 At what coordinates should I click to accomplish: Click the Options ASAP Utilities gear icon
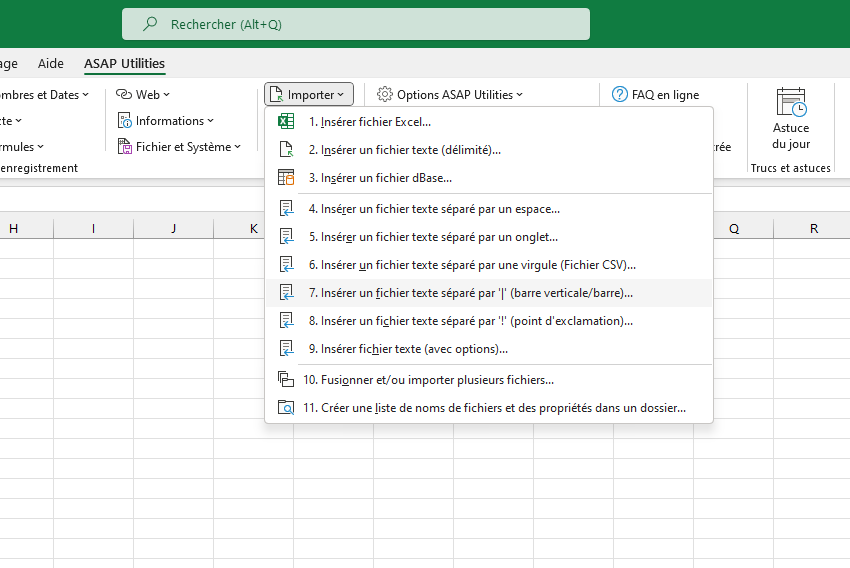[x=384, y=94]
